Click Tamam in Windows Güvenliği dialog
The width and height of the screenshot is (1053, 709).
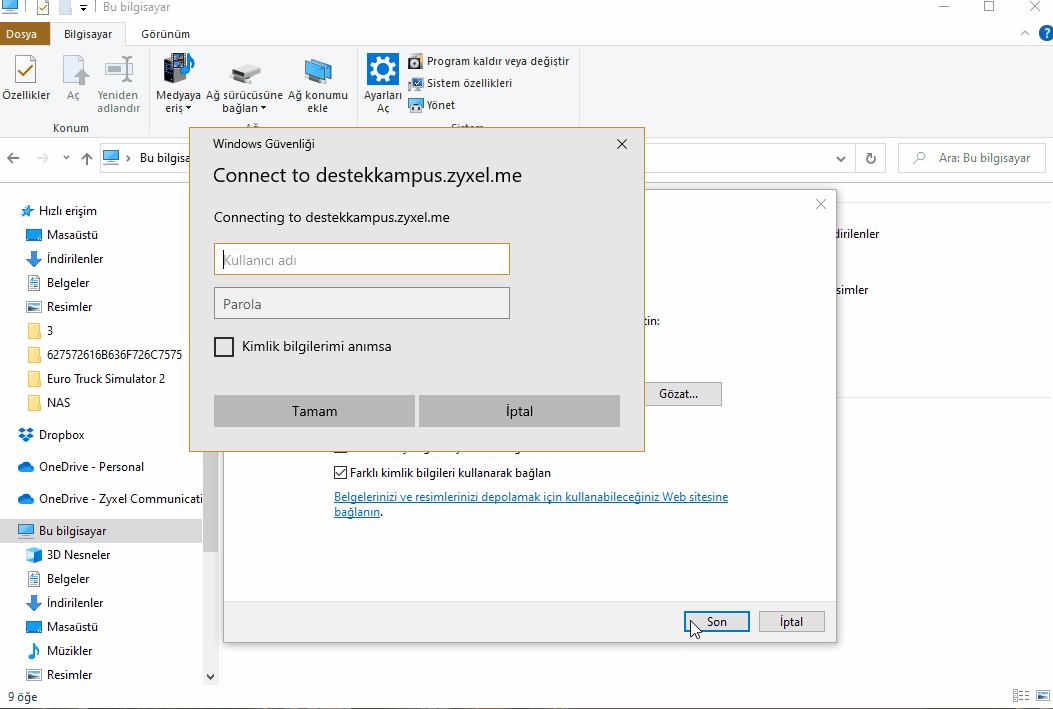click(314, 411)
